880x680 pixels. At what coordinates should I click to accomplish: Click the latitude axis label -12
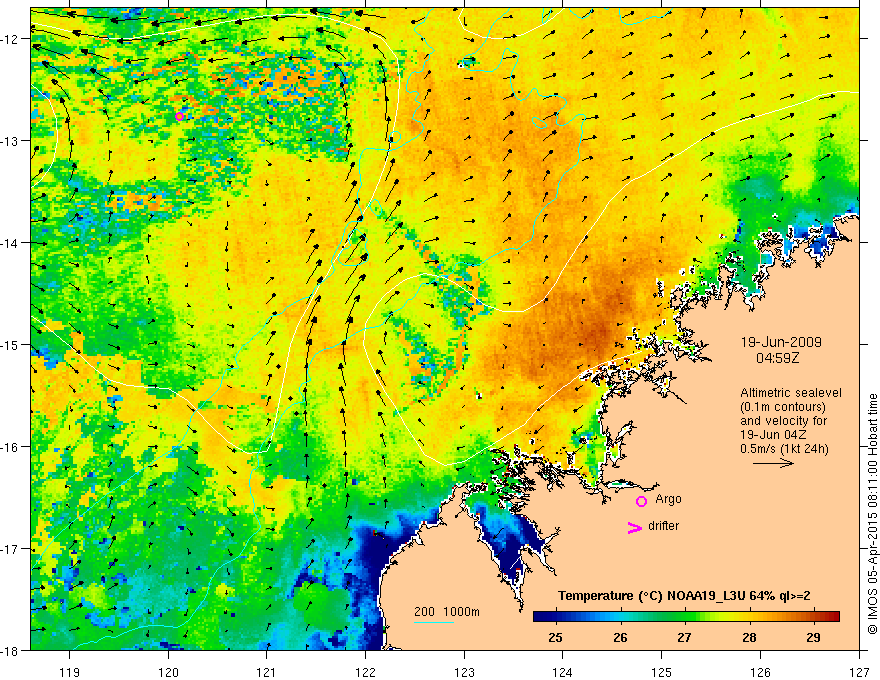point(11,39)
